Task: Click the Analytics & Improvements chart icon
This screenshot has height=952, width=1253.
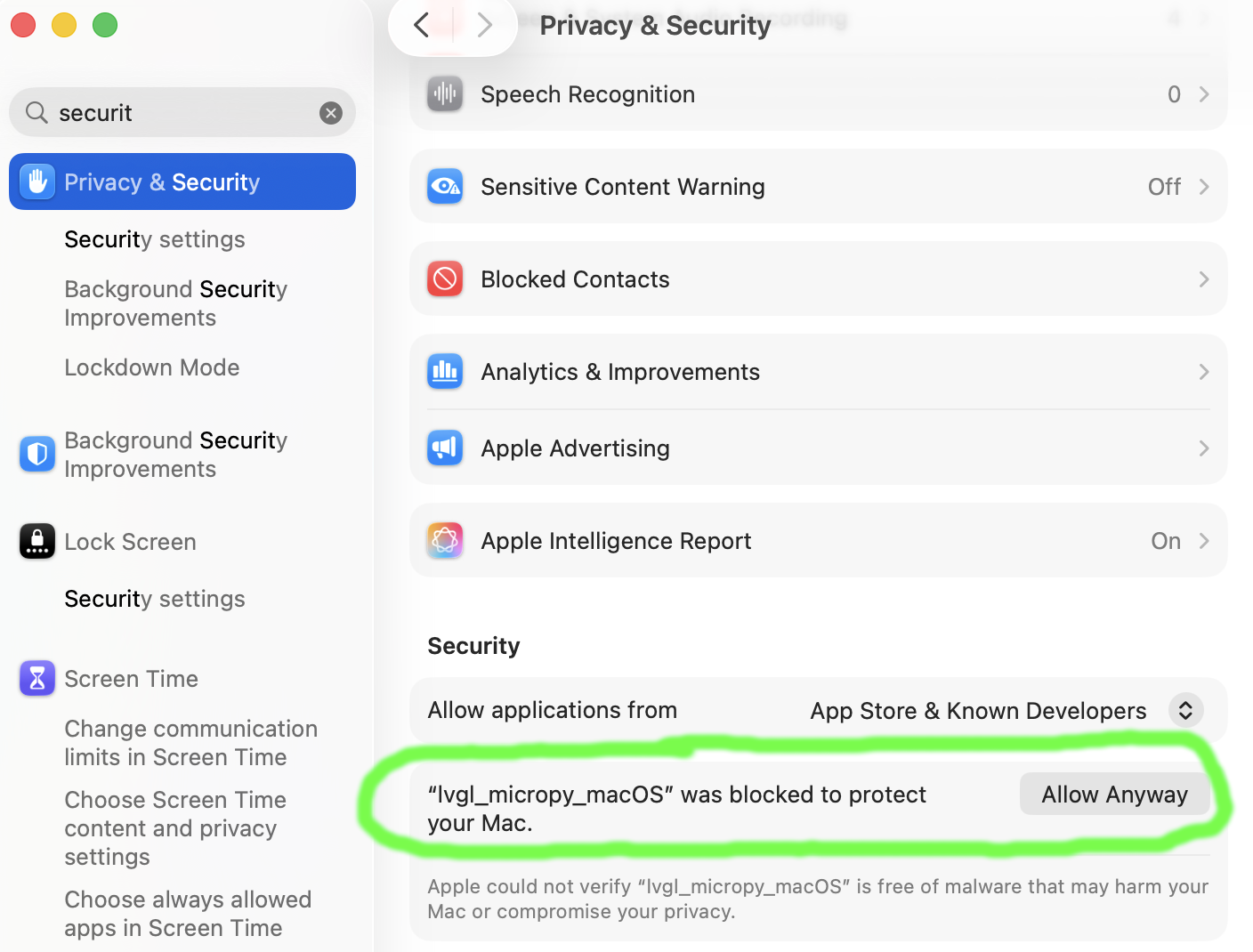Action: [x=445, y=371]
